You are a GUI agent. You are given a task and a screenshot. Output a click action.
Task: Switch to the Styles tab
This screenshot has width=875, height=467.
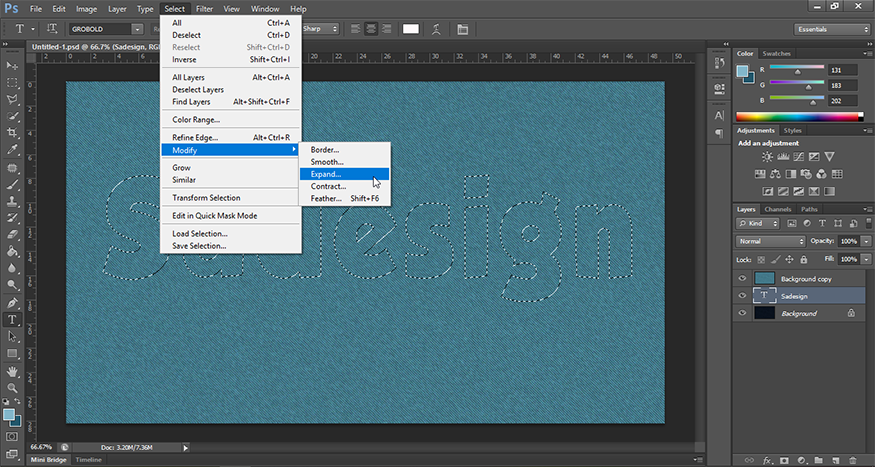pos(792,131)
